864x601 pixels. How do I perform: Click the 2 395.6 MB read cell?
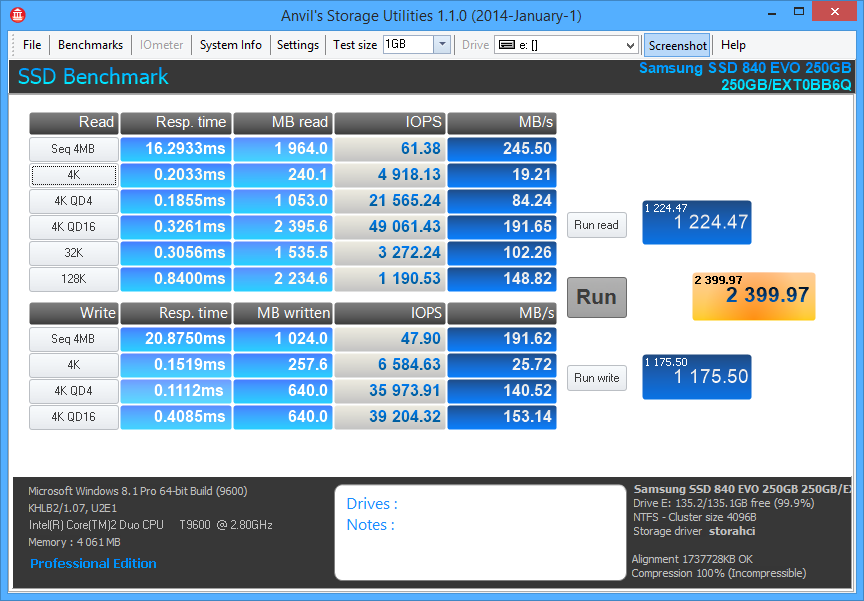point(283,227)
